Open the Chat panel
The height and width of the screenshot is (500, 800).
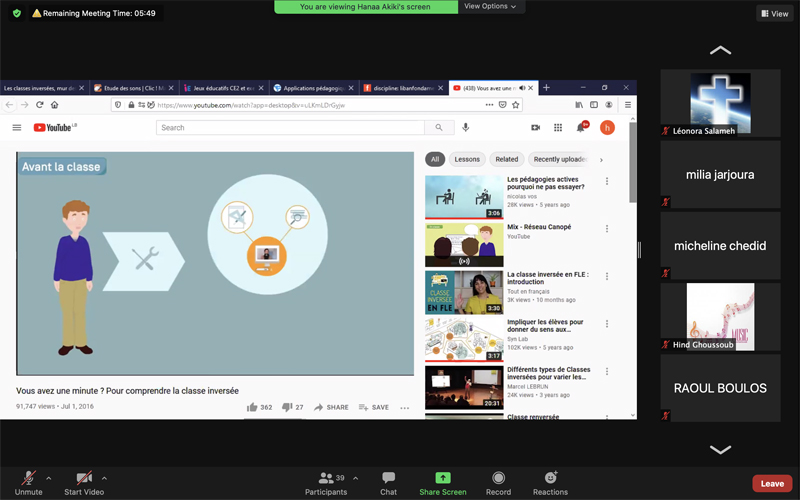[x=388, y=483]
